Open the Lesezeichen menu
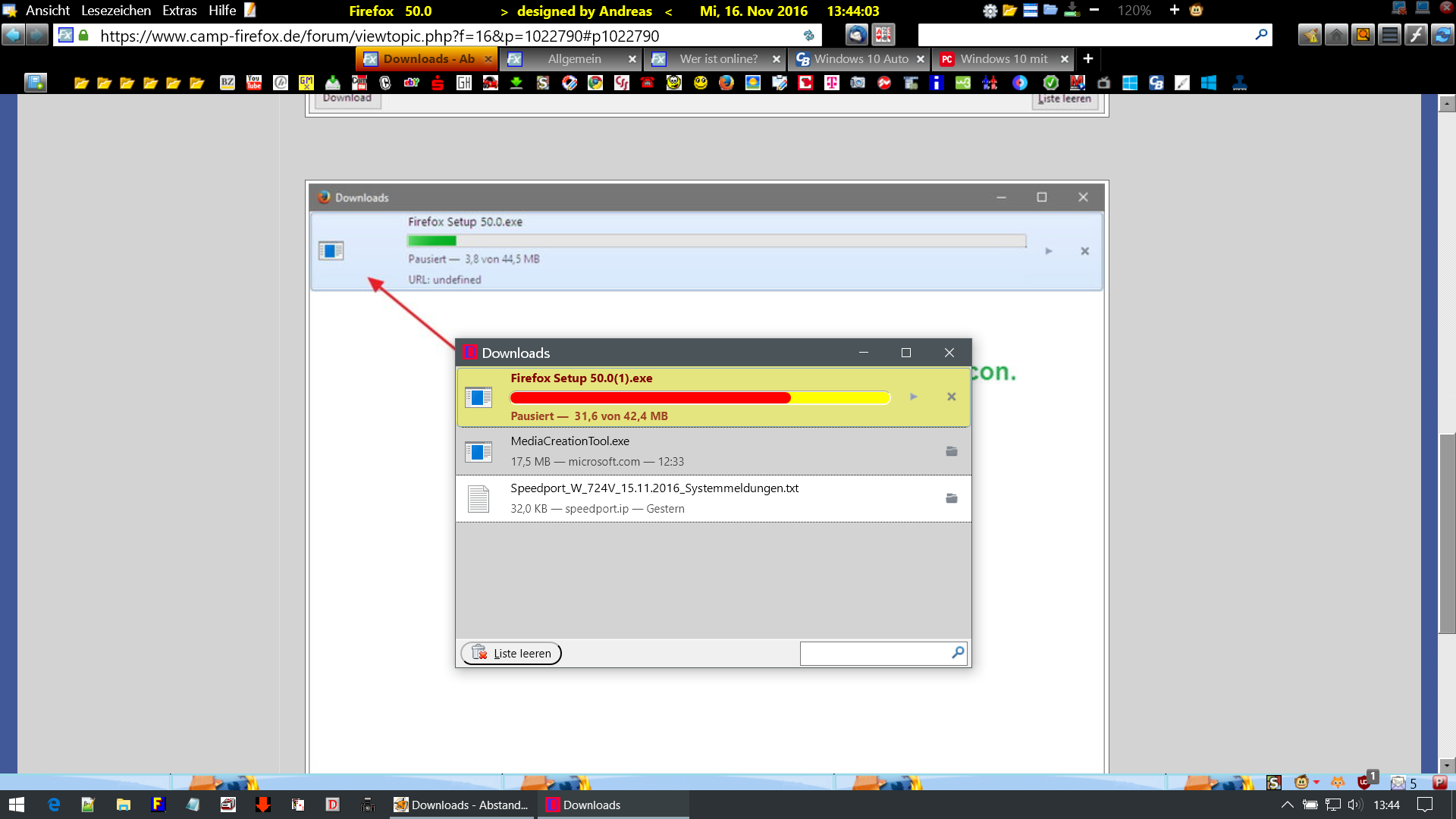The height and width of the screenshot is (819, 1456). pos(116,11)
